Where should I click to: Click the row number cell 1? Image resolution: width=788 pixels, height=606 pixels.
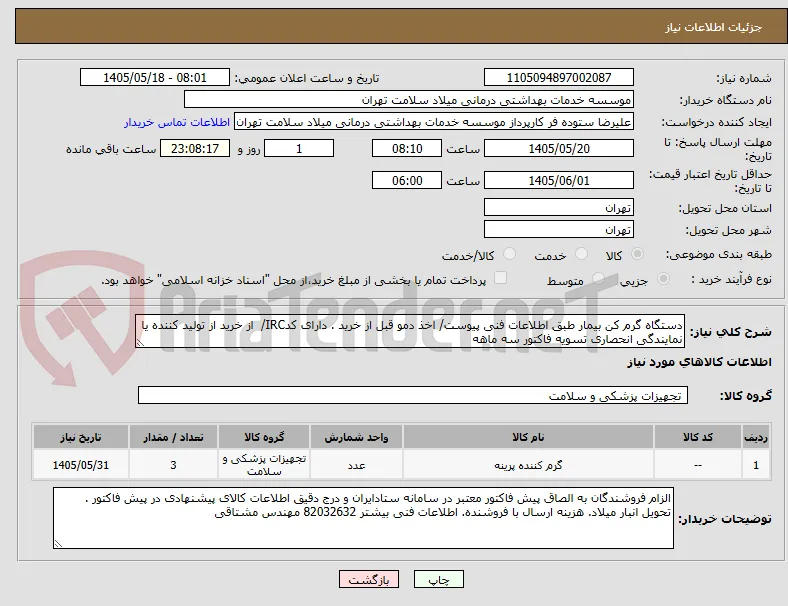[x=755, y=465]
